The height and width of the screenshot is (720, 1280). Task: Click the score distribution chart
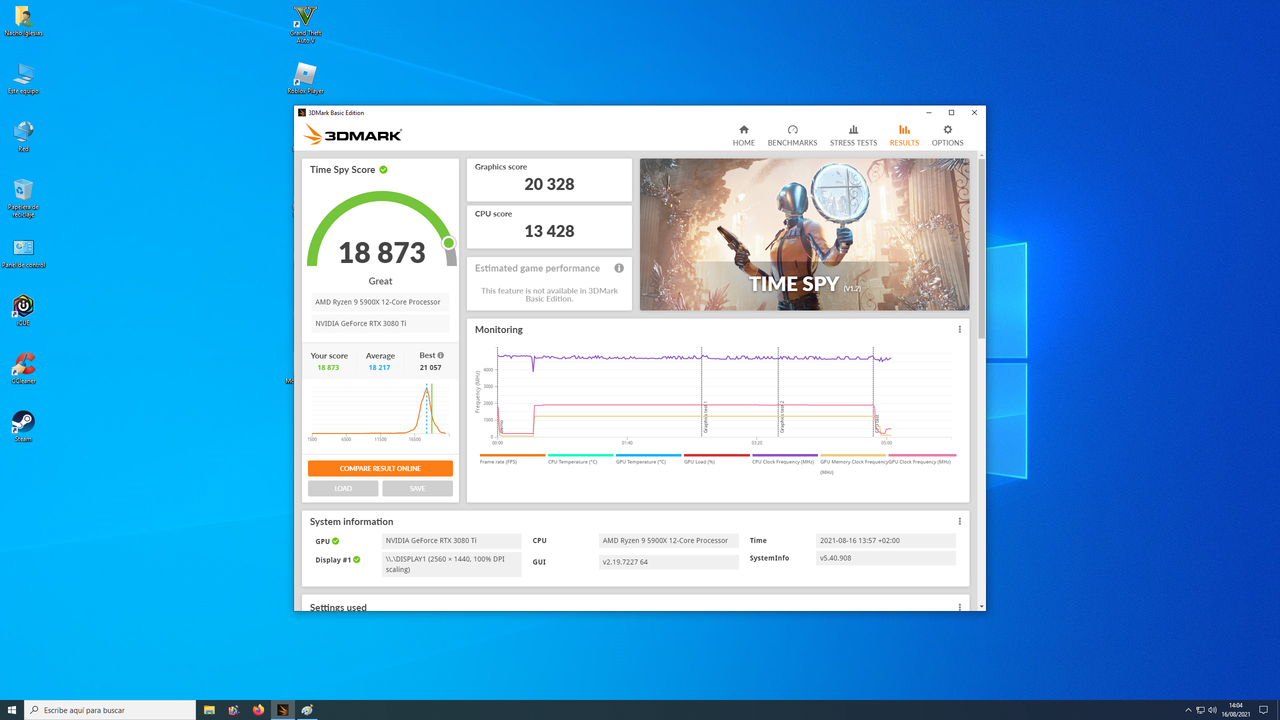380,411
